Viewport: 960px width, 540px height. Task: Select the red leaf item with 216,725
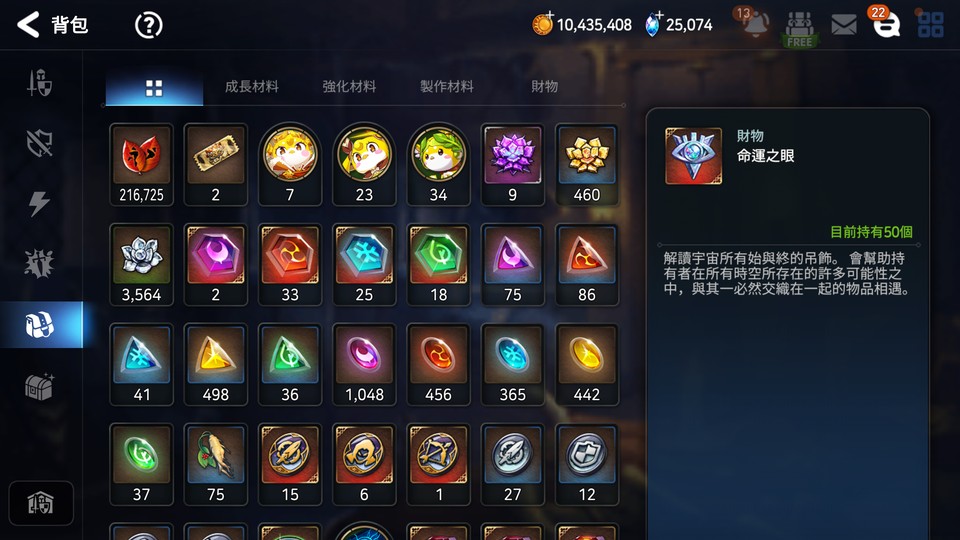pyautogui.click(x=141, y=165)
